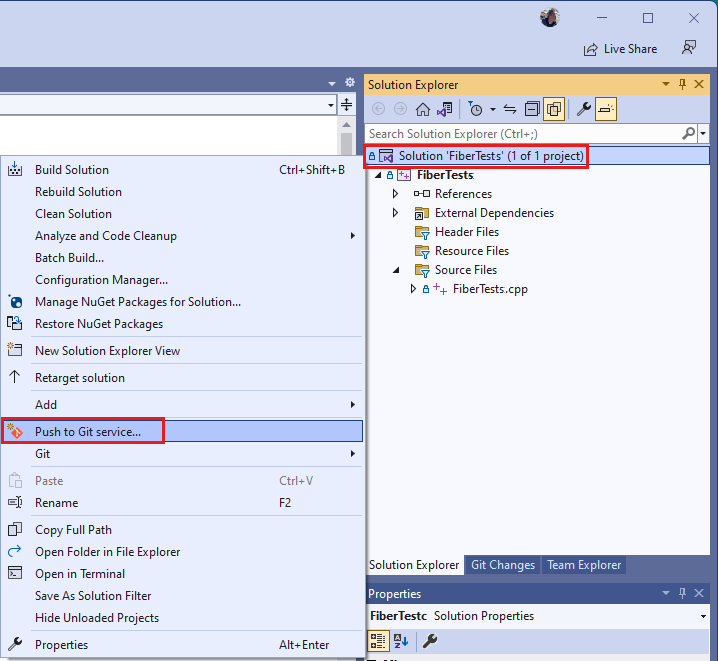Click the feedback person icon near Live Share
718x661 pixels.
pyautogui.click(x=689, y=48)
